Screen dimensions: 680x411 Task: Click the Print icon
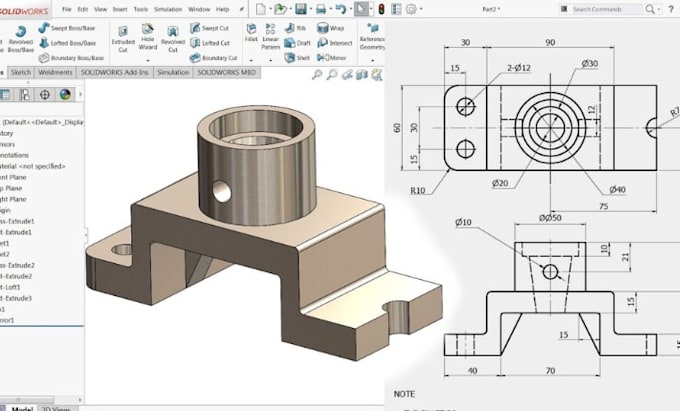[320, 9]
